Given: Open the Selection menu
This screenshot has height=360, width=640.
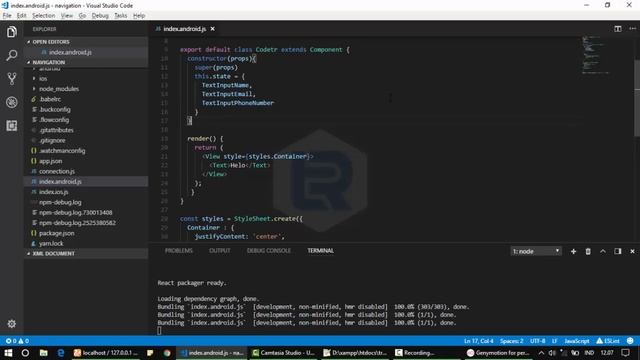Looking at the screenshot, I should point(44,16).
